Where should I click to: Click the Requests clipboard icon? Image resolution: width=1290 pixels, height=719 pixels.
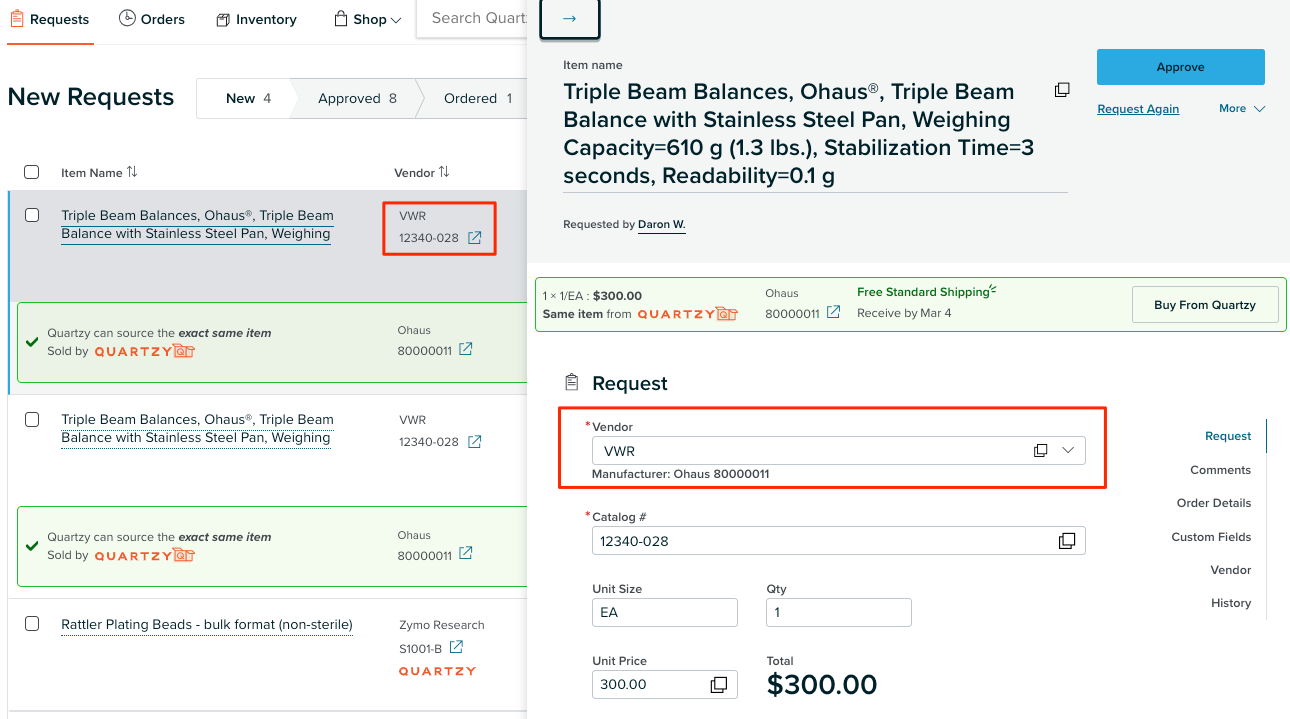pyautogui.click(x=17, y=19)
